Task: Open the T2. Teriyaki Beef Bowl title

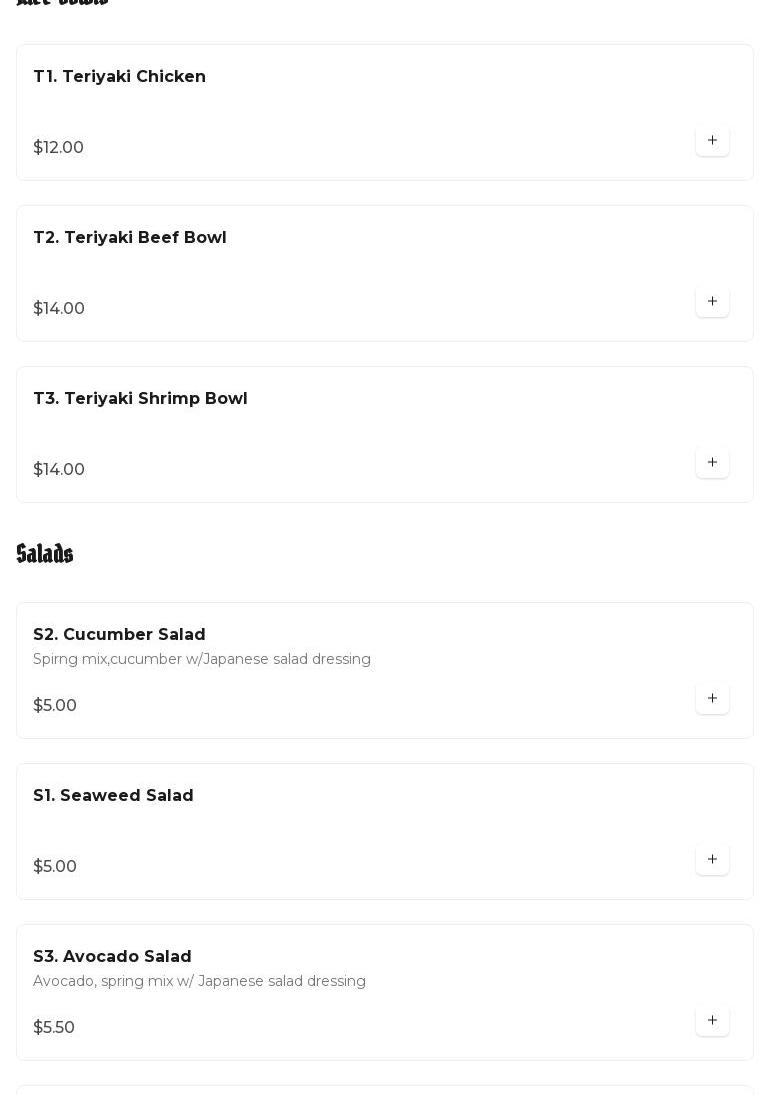Action: click(x=130, y=238)
